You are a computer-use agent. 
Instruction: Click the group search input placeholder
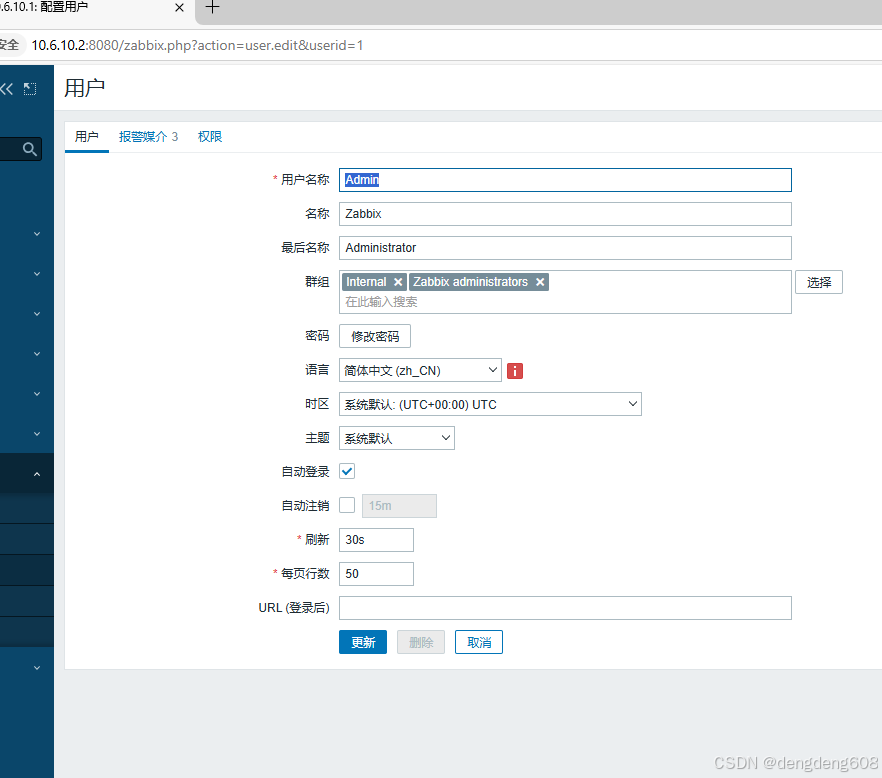tap(381, 302)
